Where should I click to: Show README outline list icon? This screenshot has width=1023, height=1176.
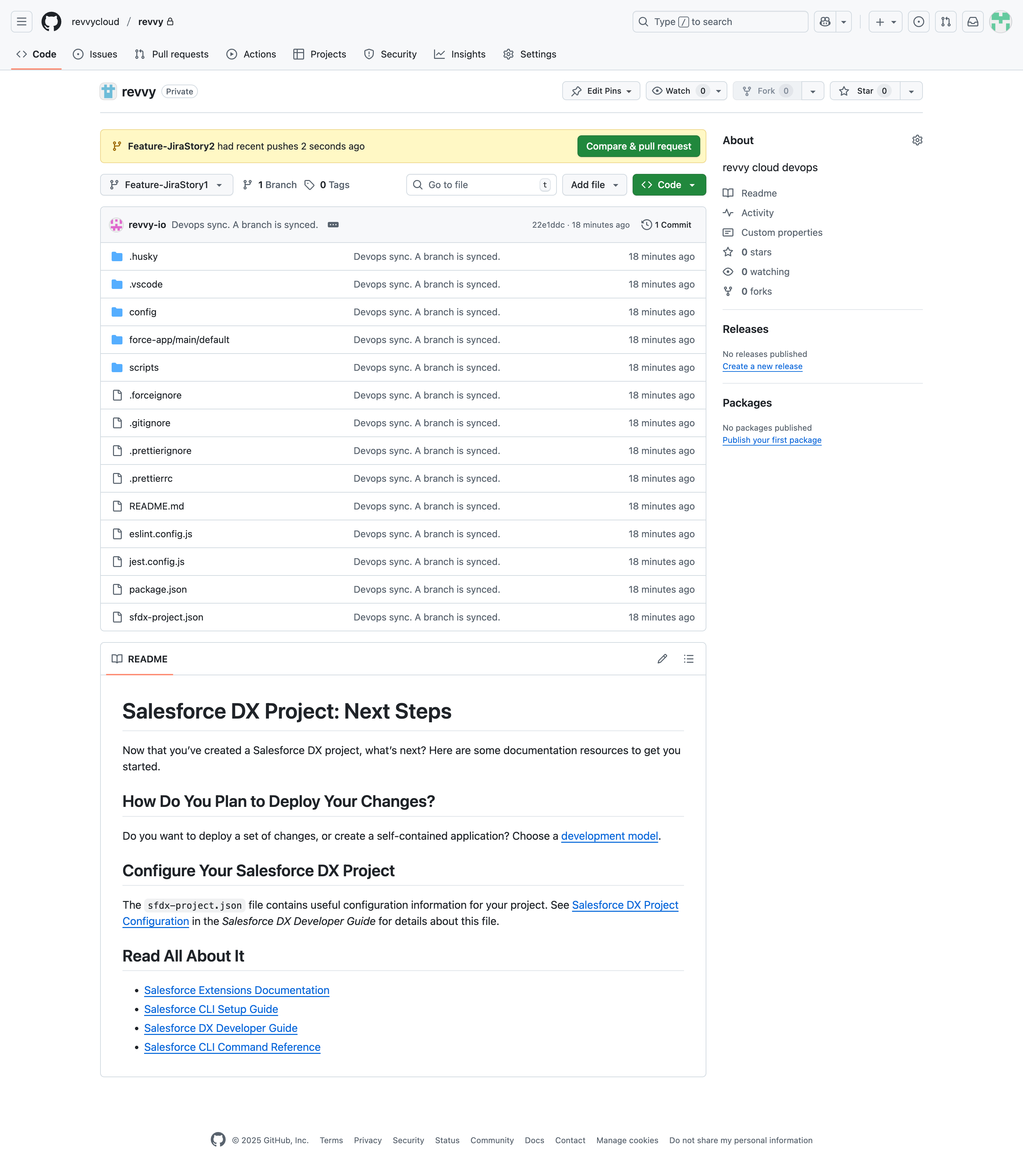click(x=688, y=659)
